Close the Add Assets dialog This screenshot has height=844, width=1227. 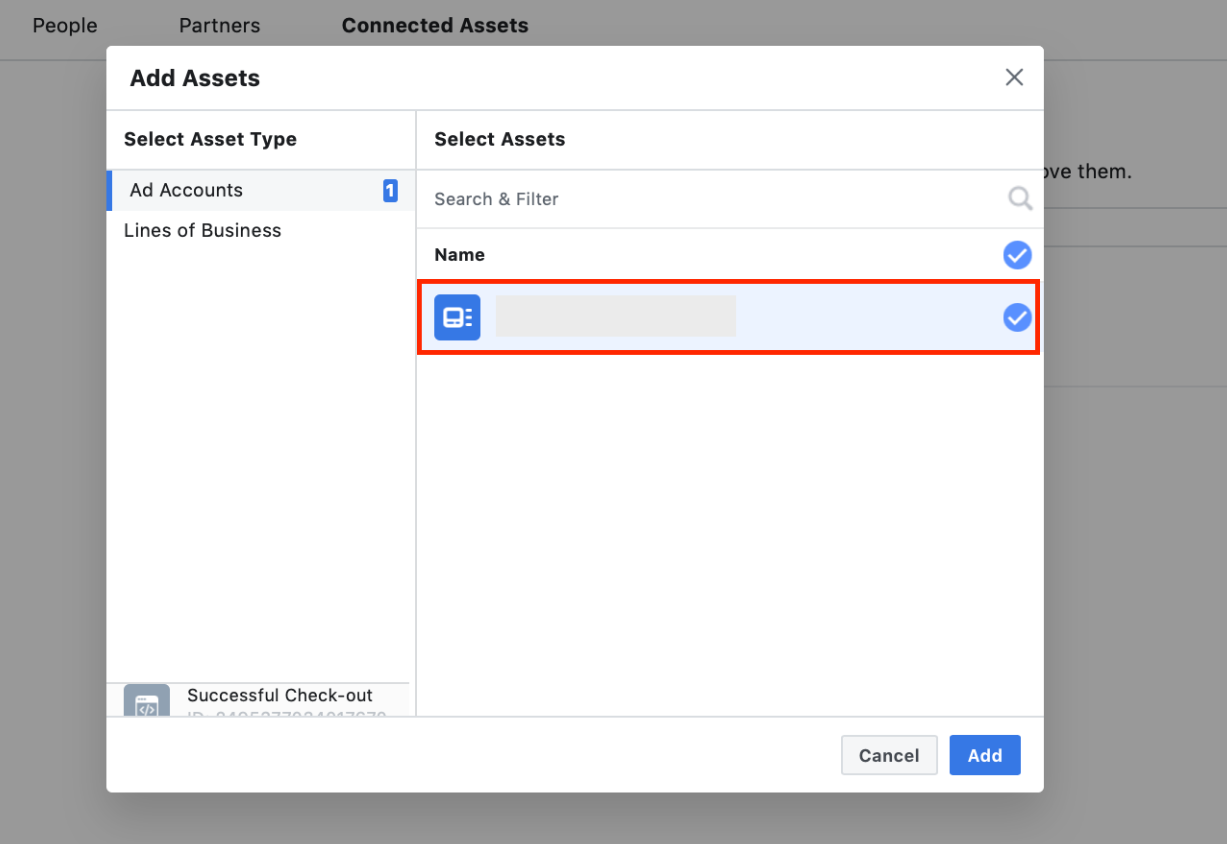pyautogui.click(x=1014, y=78)
